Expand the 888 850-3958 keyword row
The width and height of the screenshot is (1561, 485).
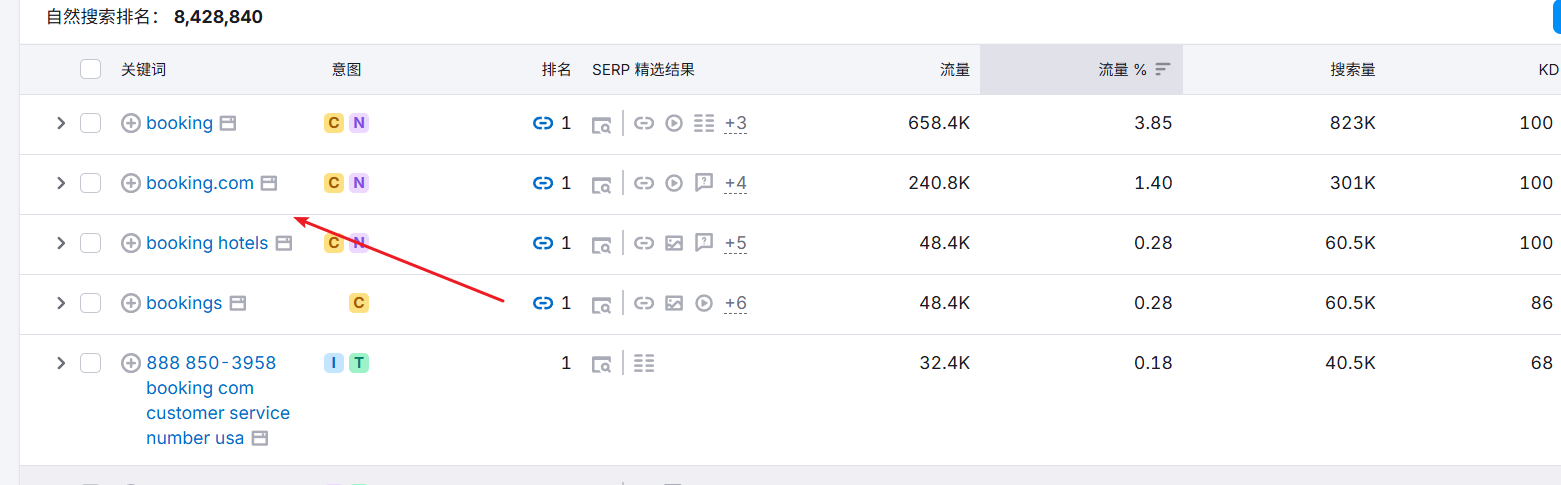pos(61,363)
